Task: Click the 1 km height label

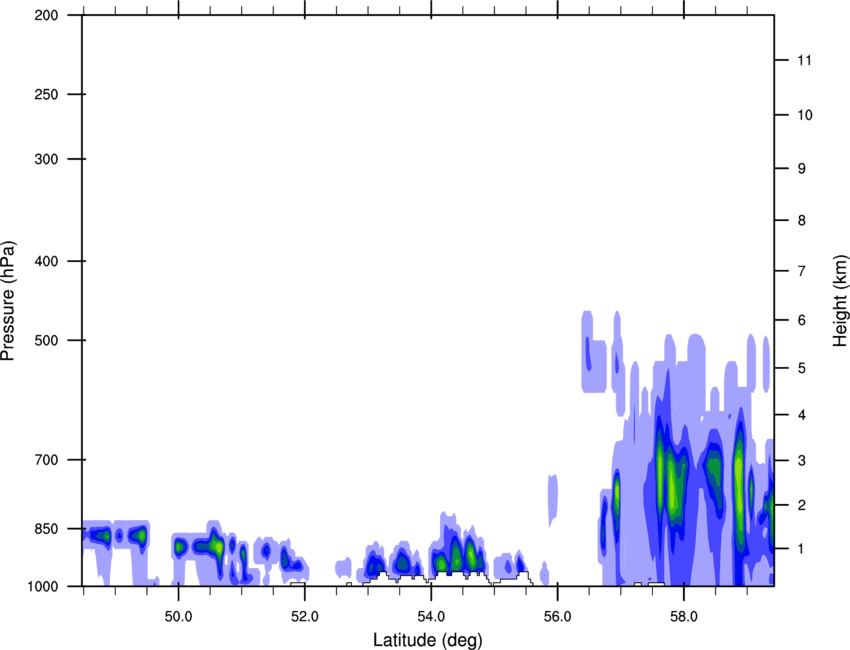Action: coord(801,549)
